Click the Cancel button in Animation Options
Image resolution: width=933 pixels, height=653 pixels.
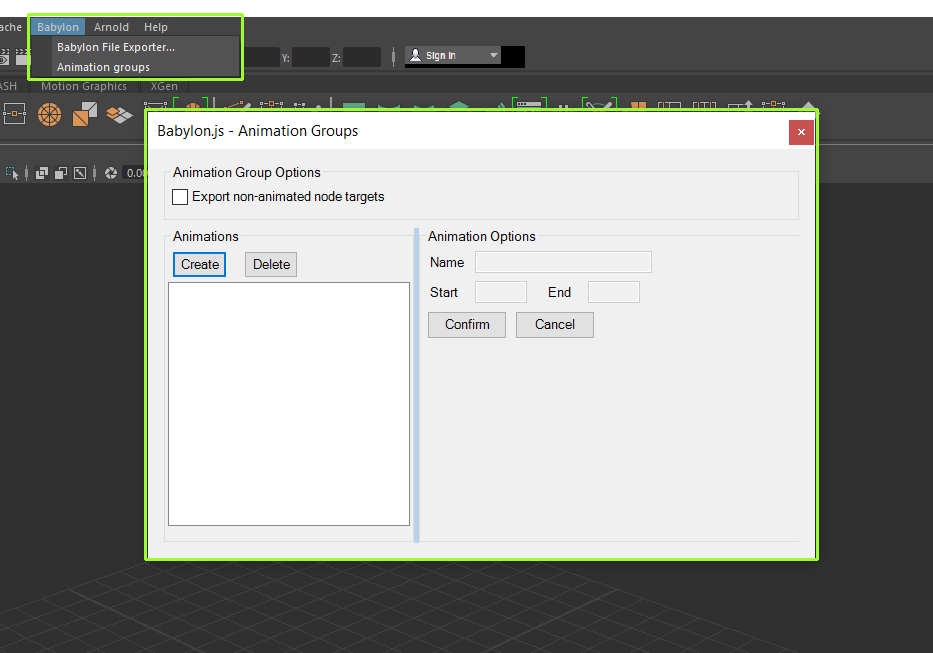click(x=555, y=324)
